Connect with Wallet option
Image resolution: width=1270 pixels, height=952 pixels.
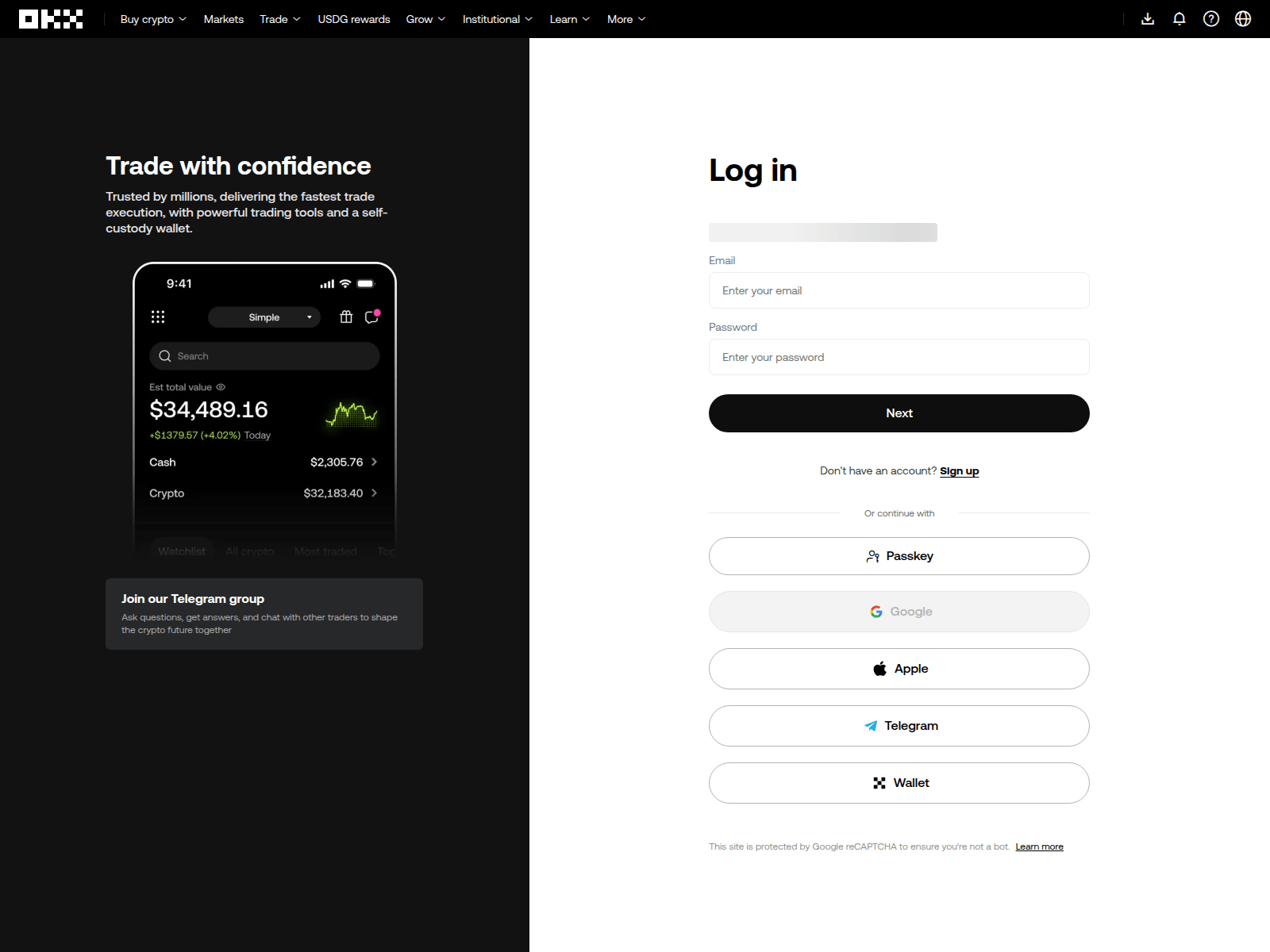(899, 783)
